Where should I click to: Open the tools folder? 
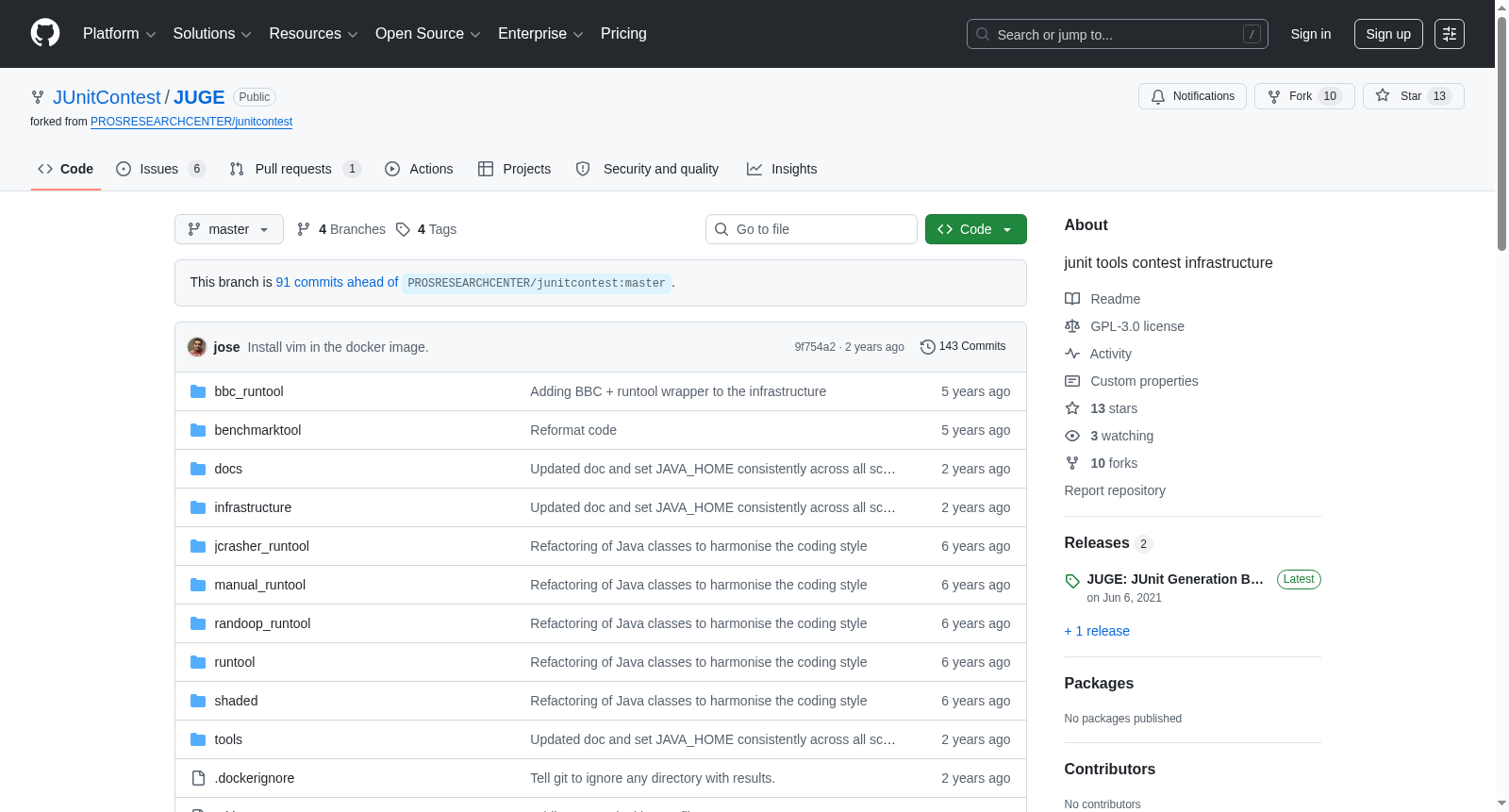click(228, 739)
